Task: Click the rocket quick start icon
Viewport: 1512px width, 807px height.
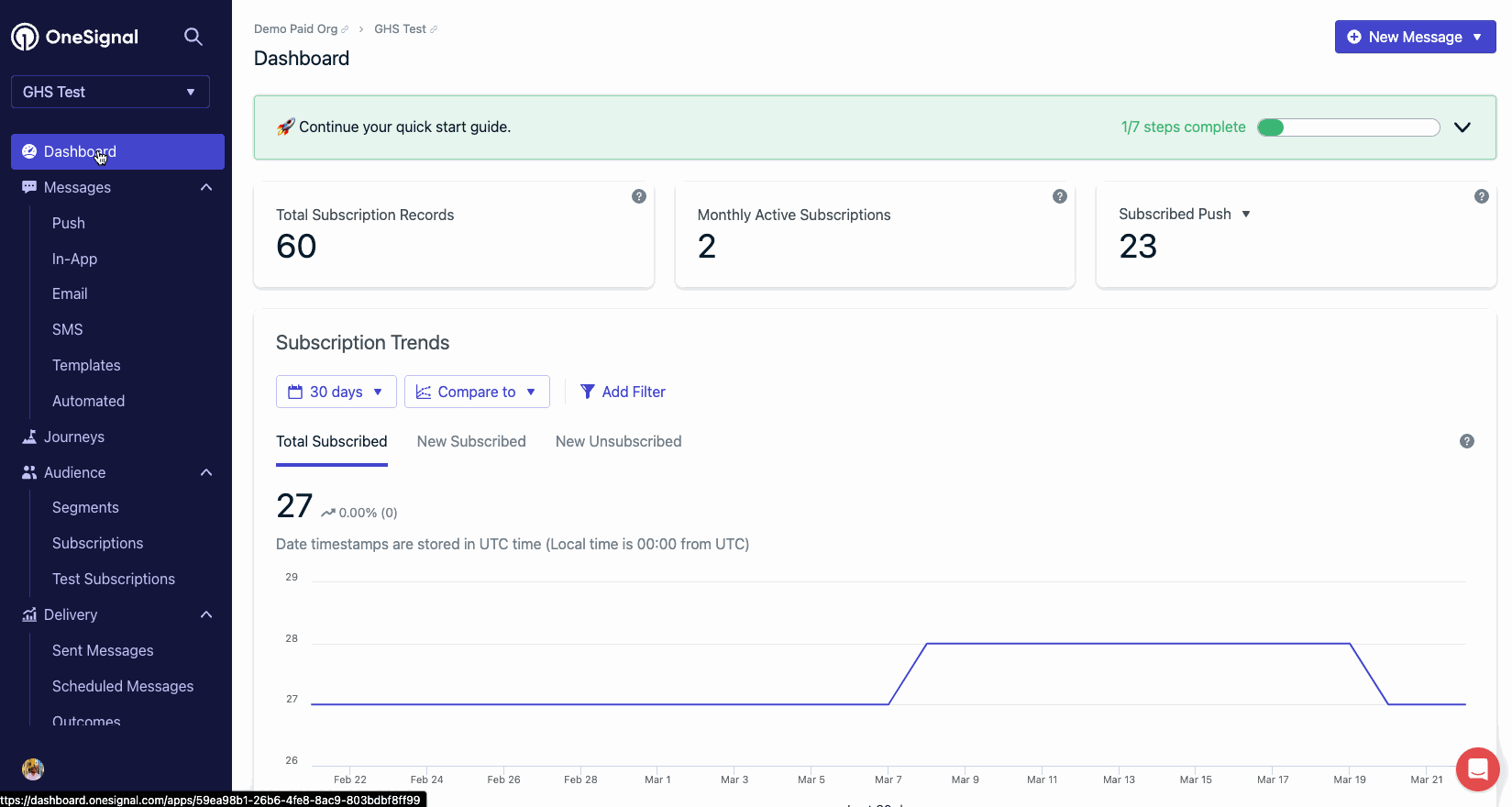Action: 286,127
